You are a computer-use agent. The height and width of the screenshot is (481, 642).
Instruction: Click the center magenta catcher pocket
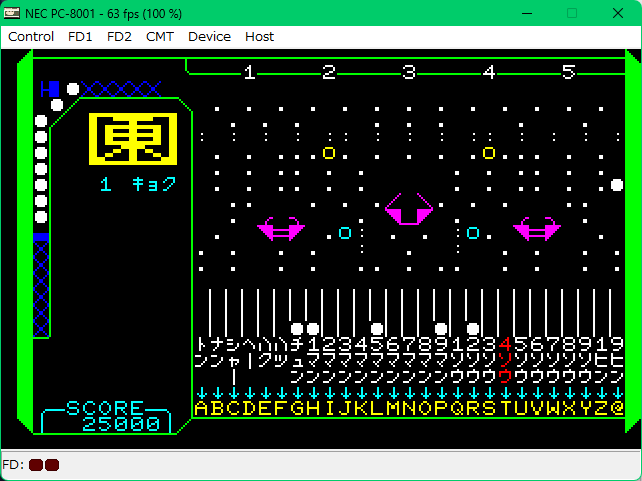click(x=409, y=209)
